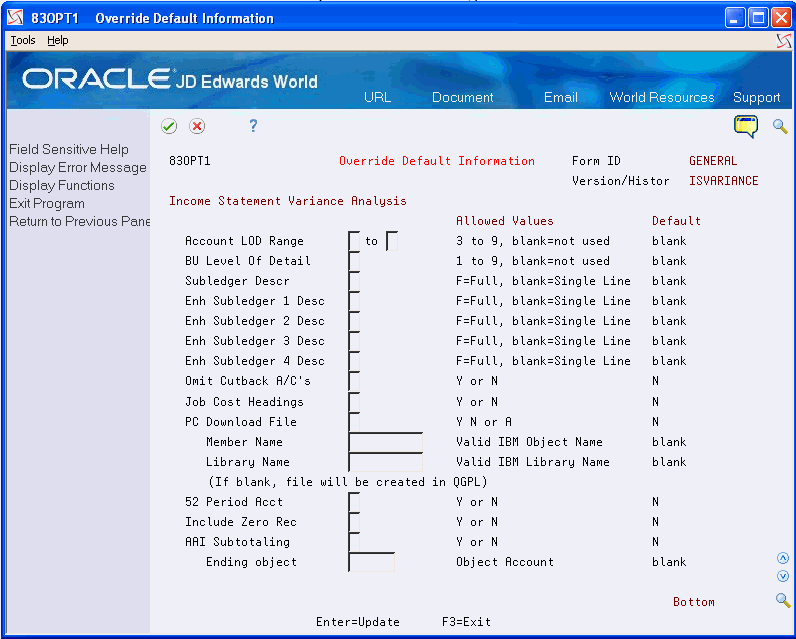Click '3 to 9, blank=not used' text

click(x=533, y=241)
